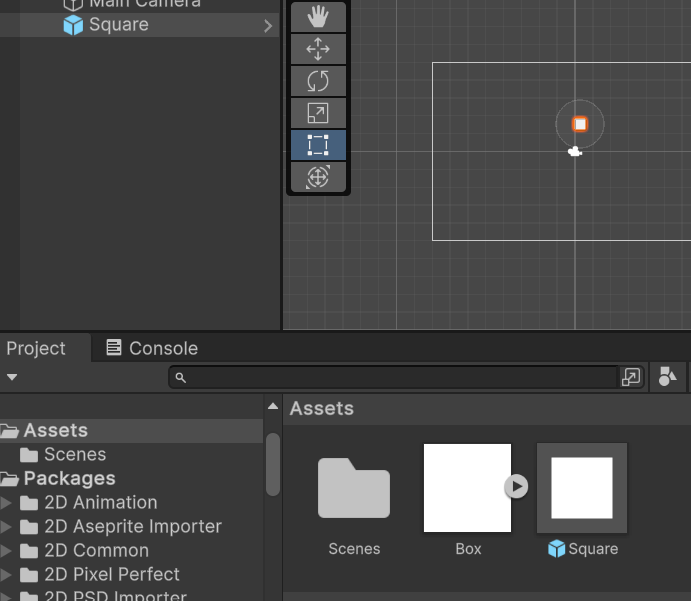Select the Rotate tool

coord(318,81)
